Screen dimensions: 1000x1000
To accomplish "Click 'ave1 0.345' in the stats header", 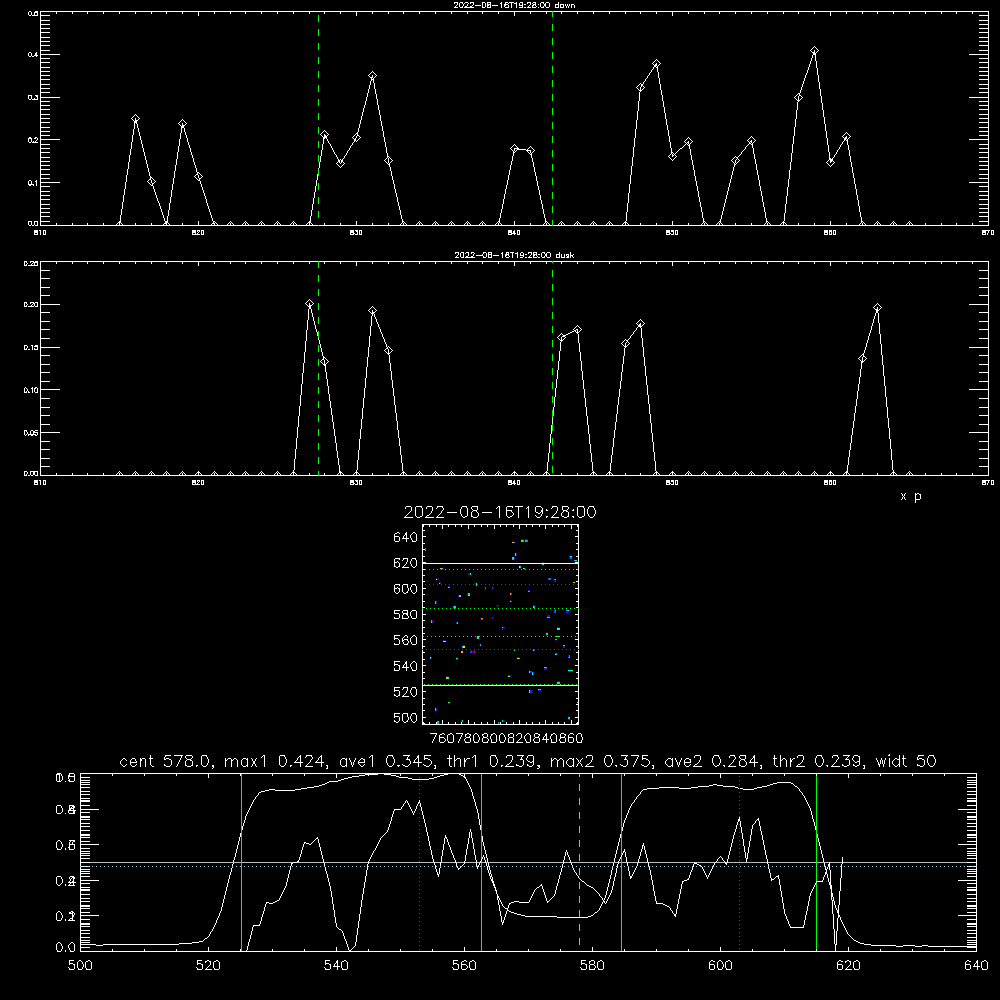I will click(385, 761).
